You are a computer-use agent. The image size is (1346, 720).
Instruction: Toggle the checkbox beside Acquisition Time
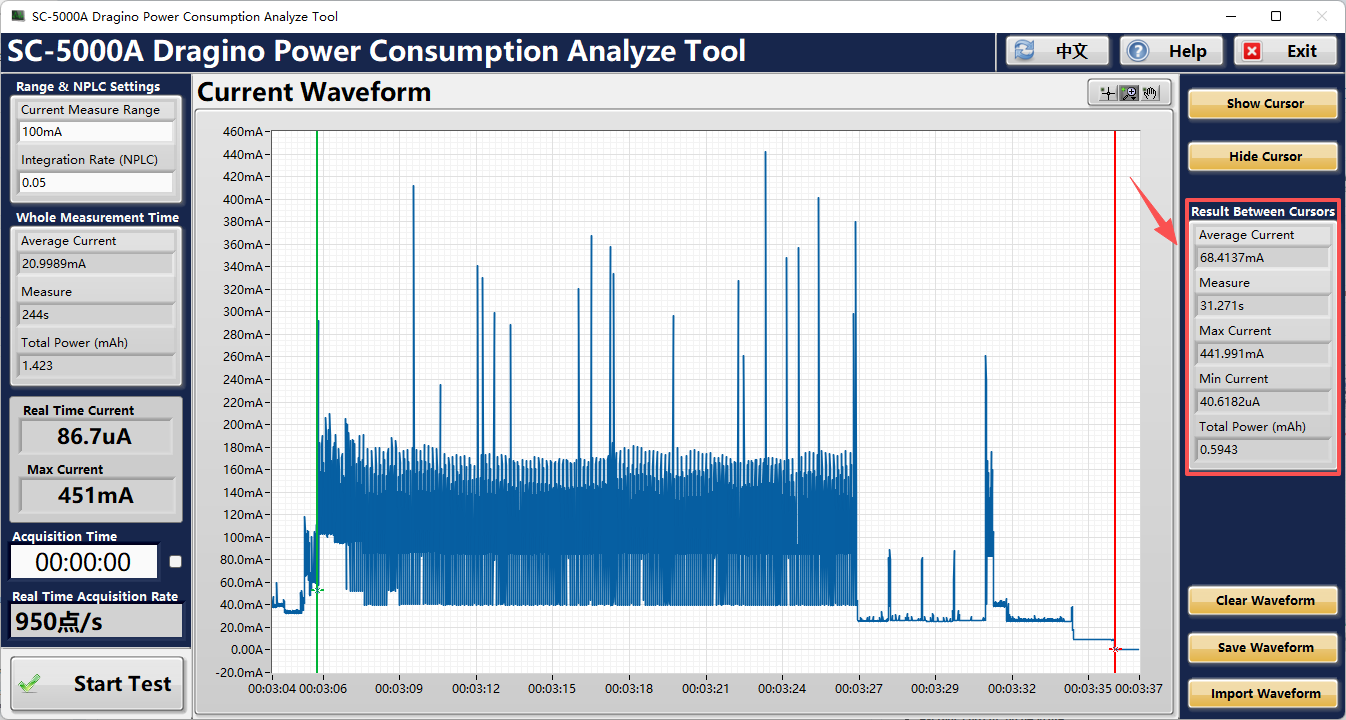pos(176,562)
